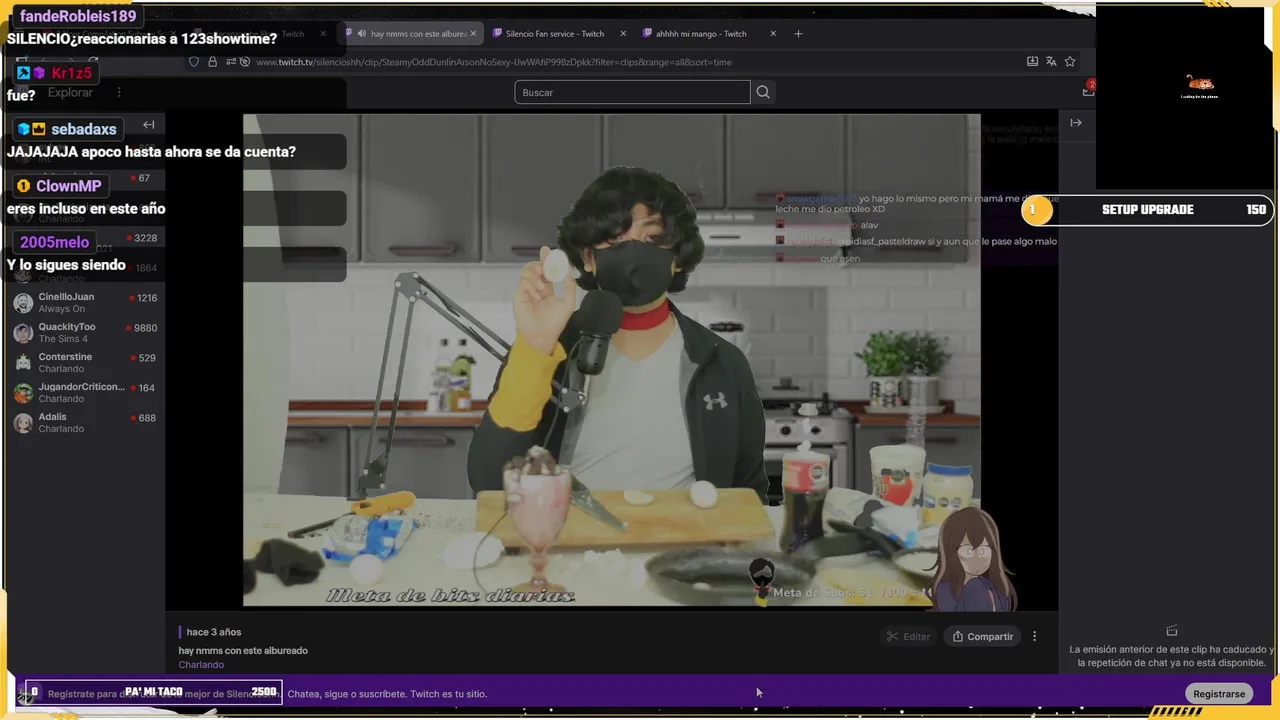Focus the Buscar search field
Image resolution: width=1280 pixels, height=720 pixels.
point(632,92)
